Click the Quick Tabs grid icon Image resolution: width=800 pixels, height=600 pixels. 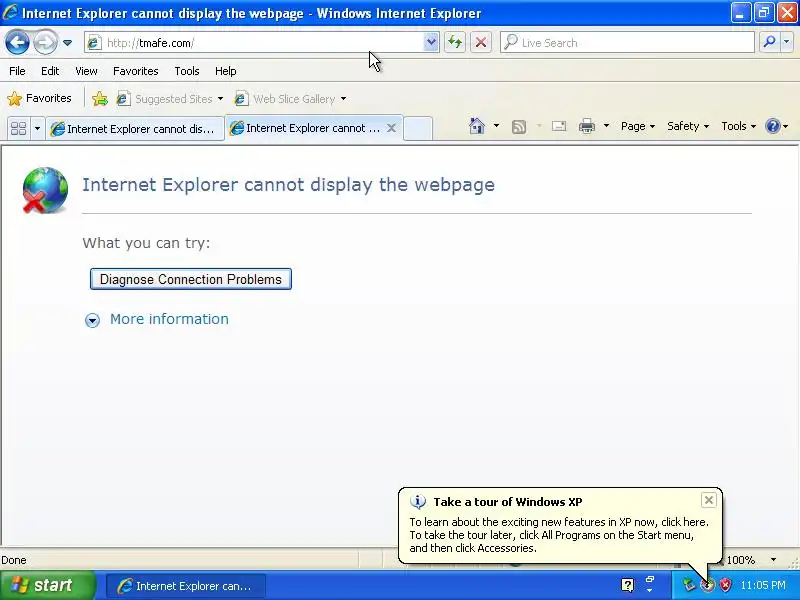coord(18,128)
